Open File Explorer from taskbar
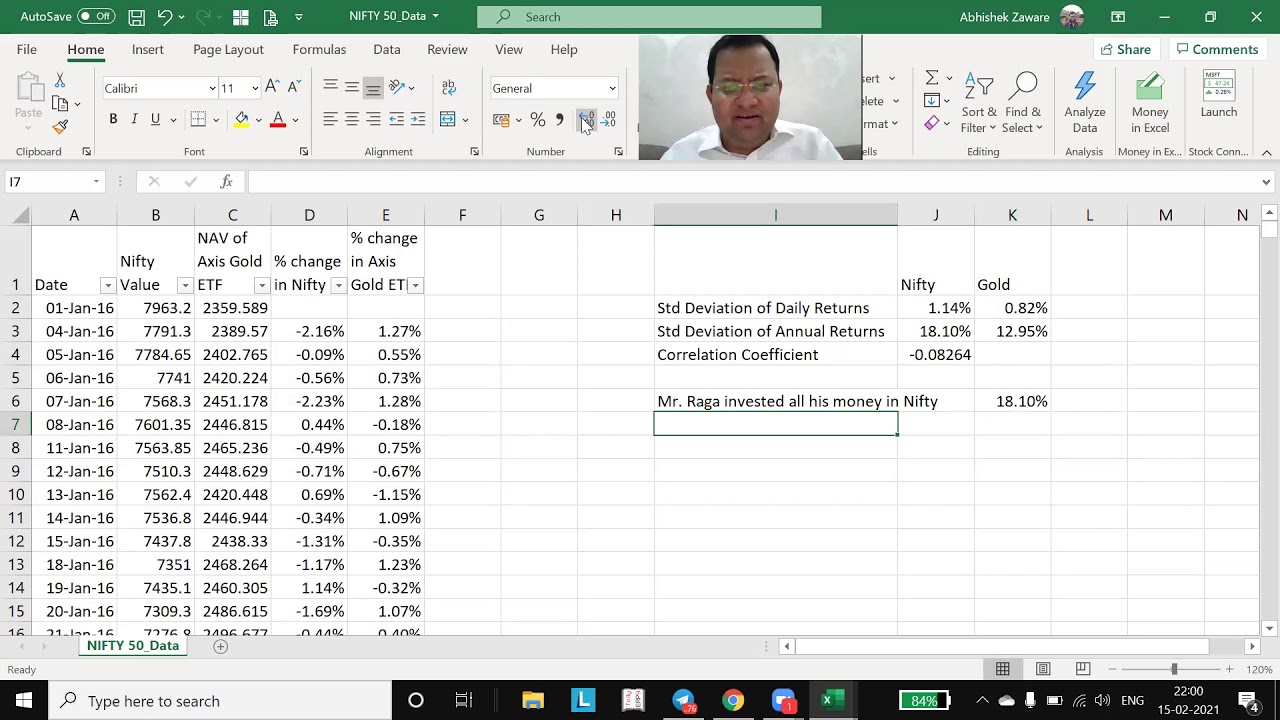Screen dimensions: 1280x720 533,701
